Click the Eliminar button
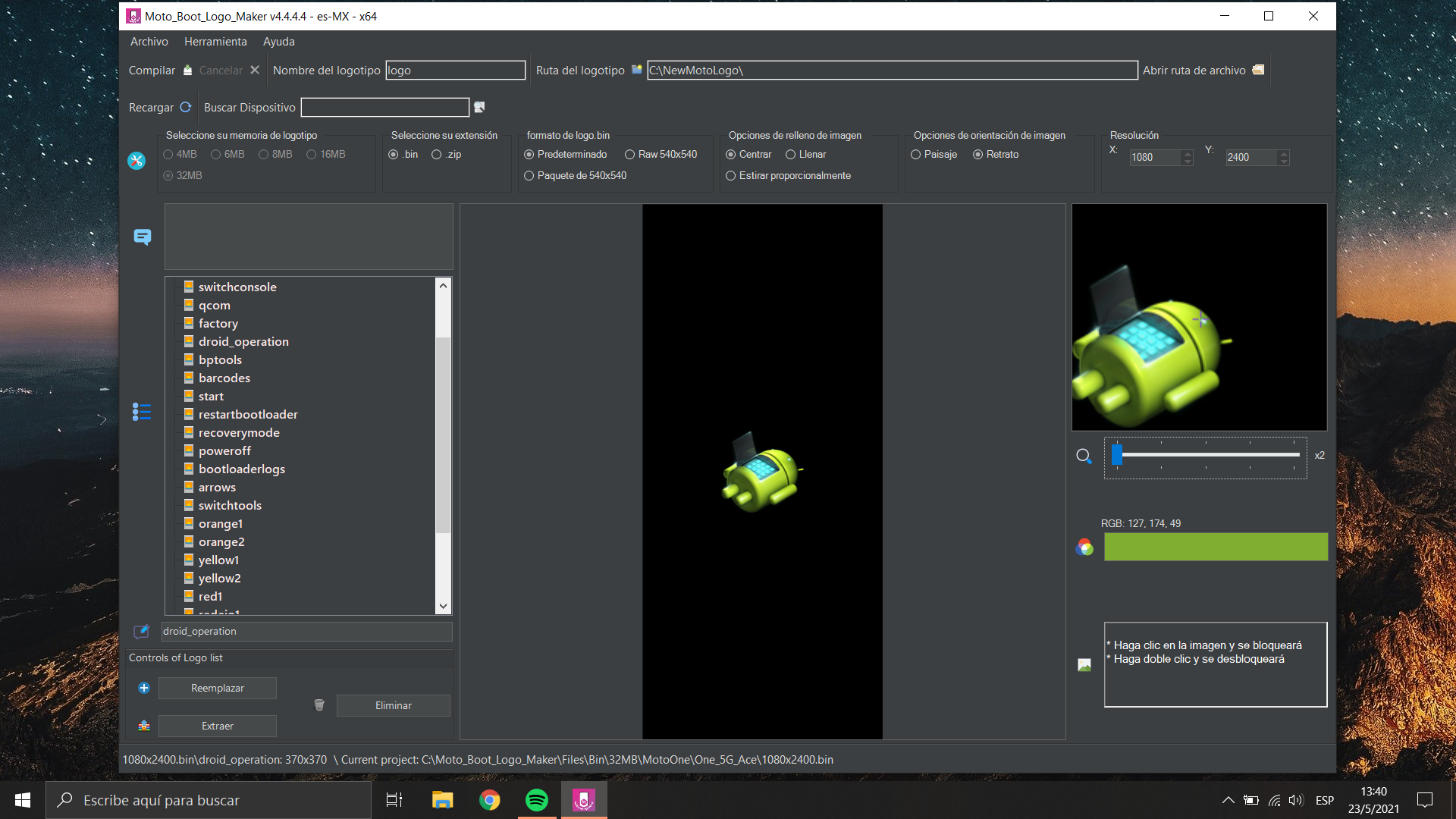The height and width of the screenshot is (819, 1456). [393, 705]
